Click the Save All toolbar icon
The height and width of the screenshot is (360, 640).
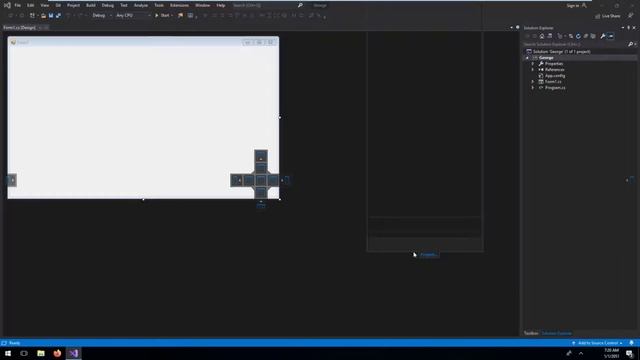tap(58, 16)
